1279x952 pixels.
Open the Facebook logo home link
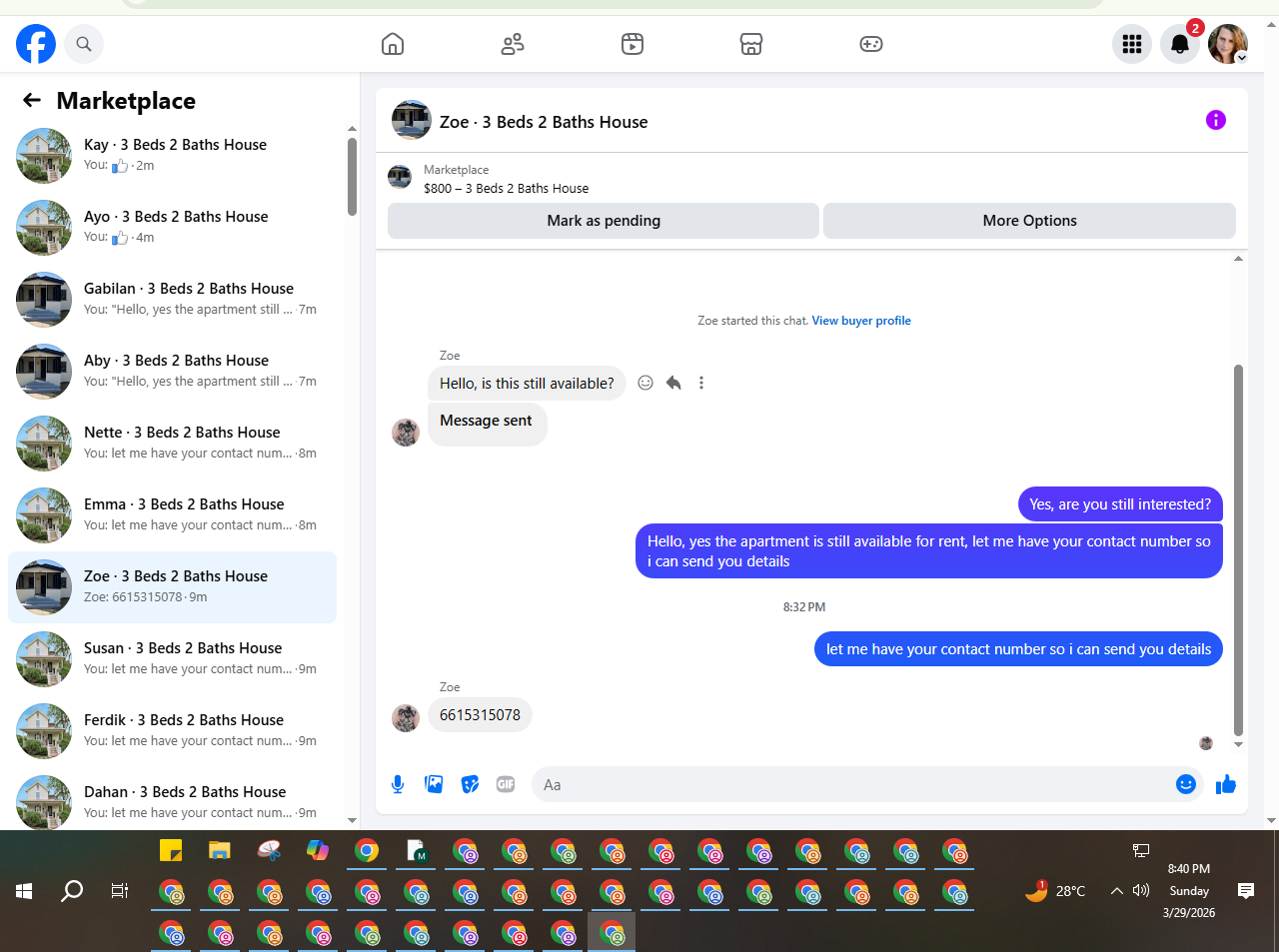point(36,44)
